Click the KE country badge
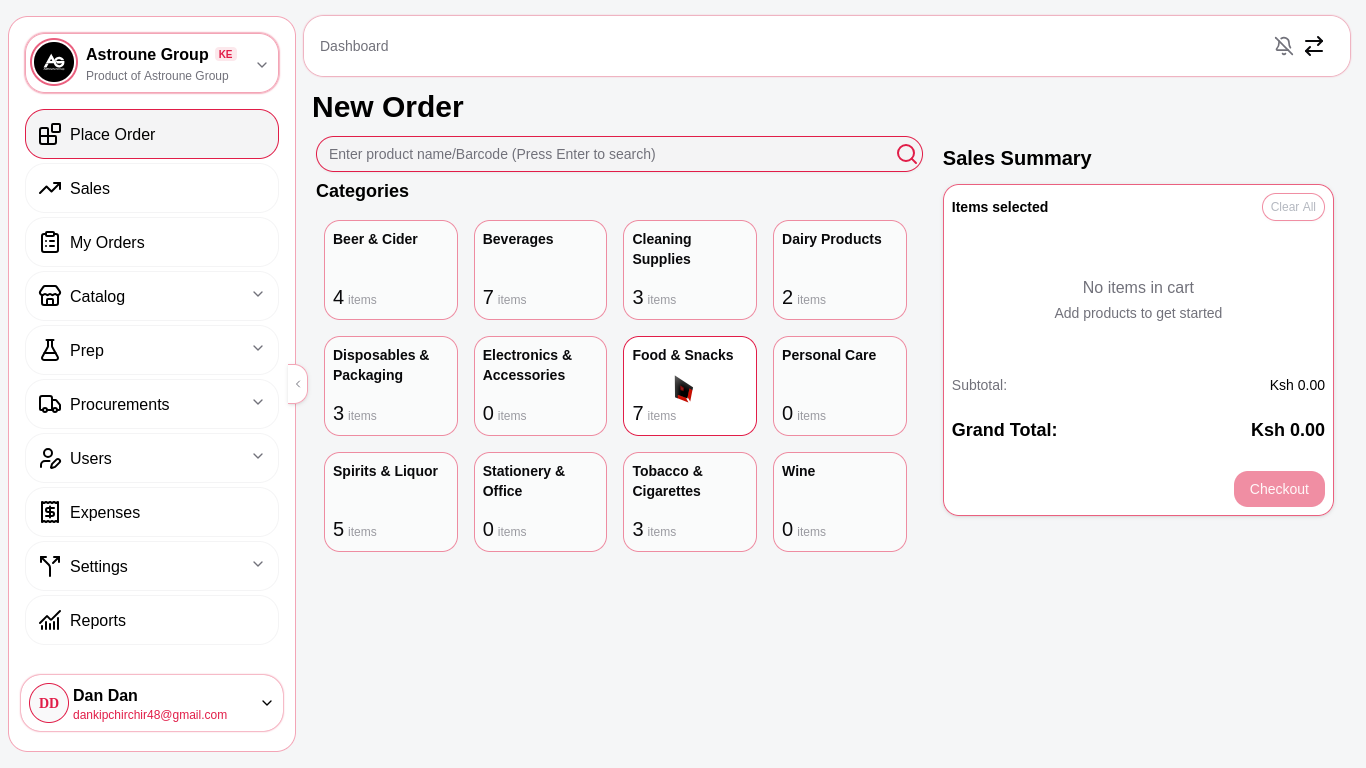The image size is (1366, 768). [x=226, y=54]
